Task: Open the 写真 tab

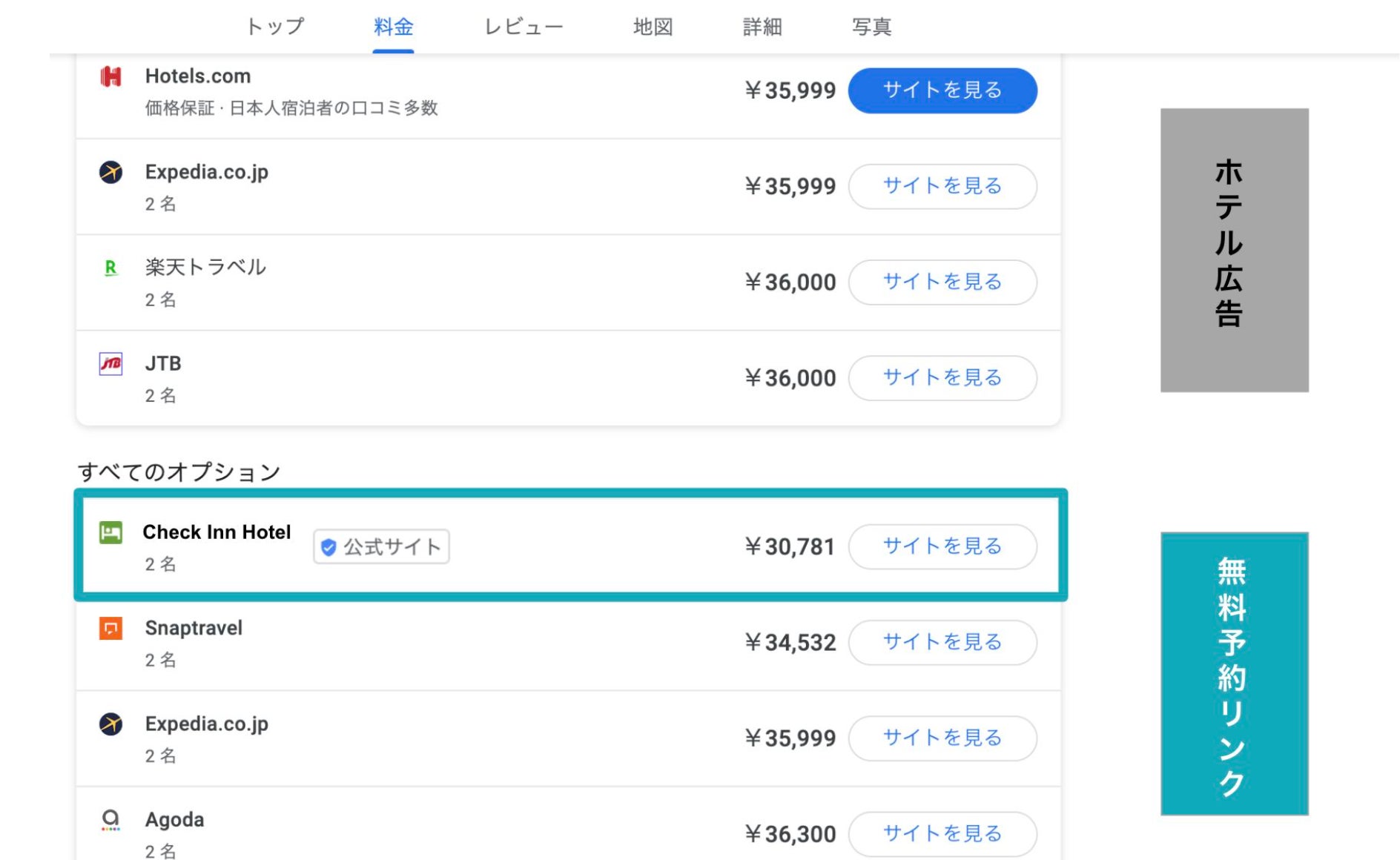Action: 871,27
